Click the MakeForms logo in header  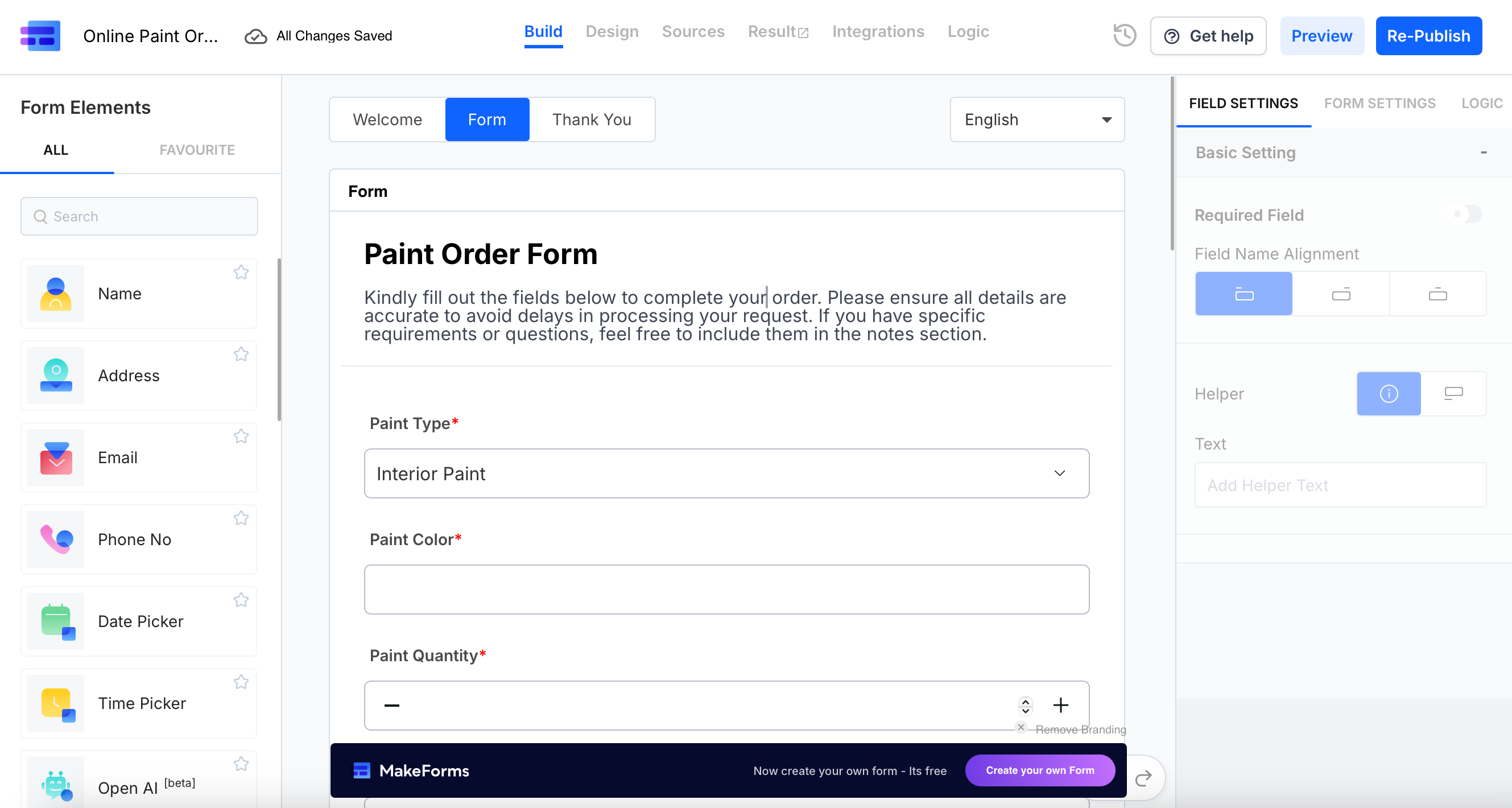tap(40, 35)
